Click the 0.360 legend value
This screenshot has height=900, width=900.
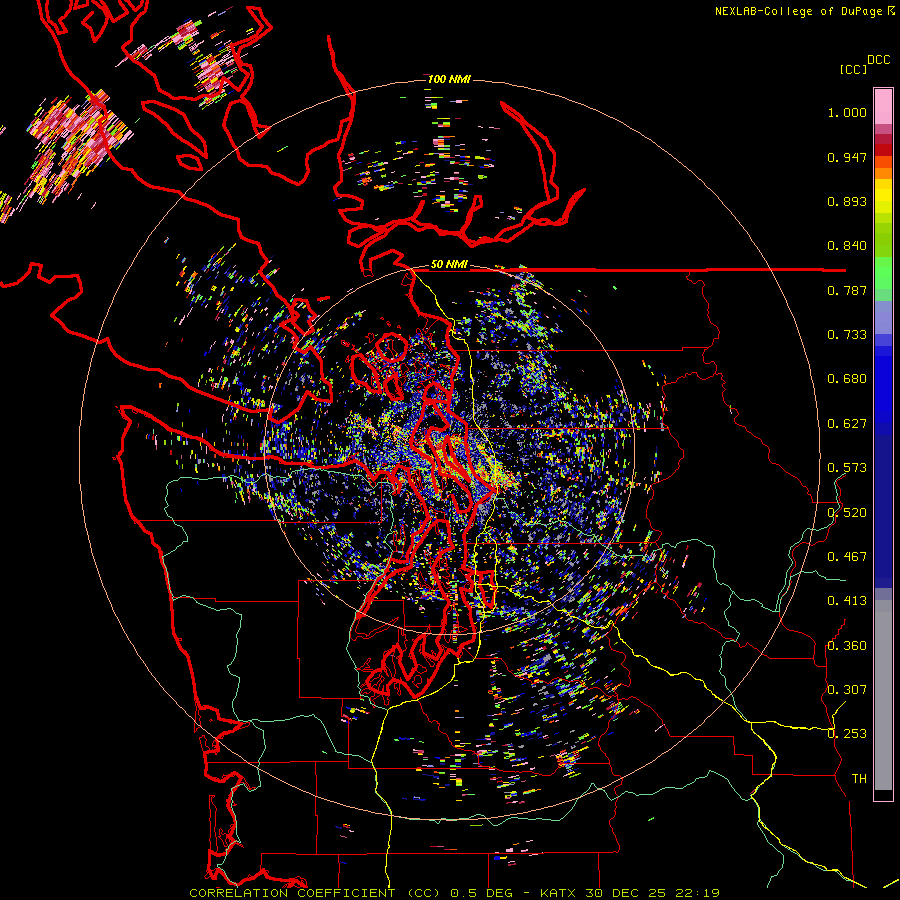tap(847, 646)
